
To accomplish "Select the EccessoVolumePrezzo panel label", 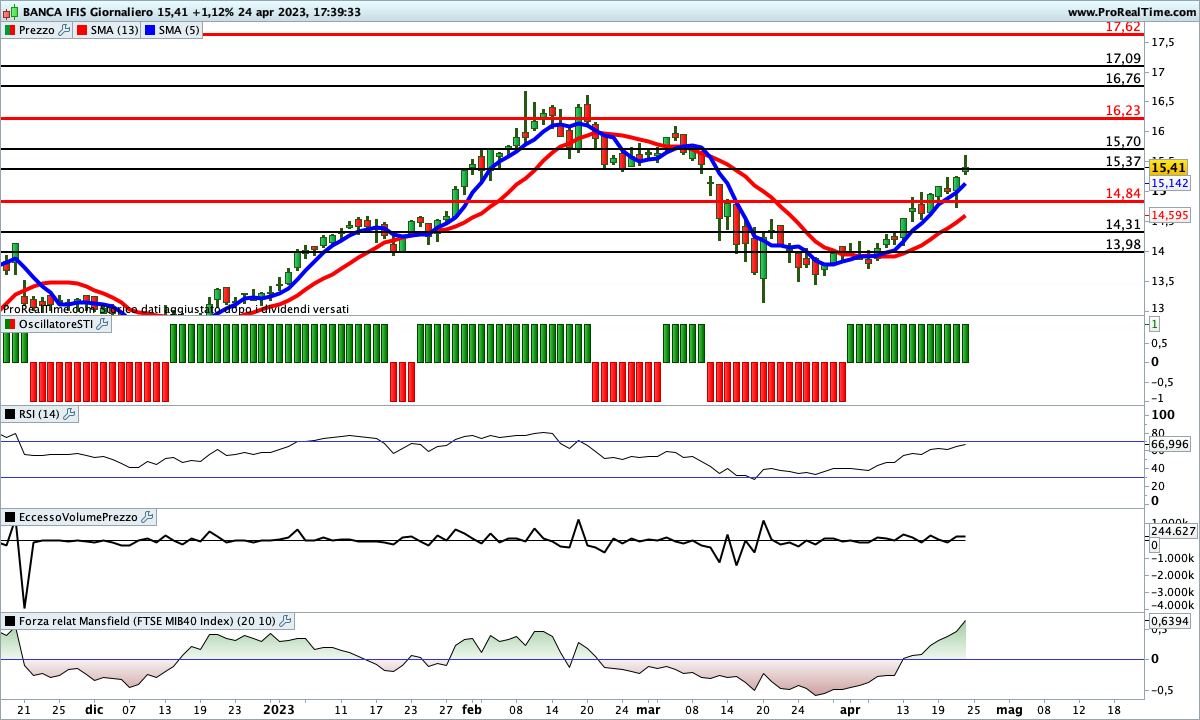I will (79, 517).
